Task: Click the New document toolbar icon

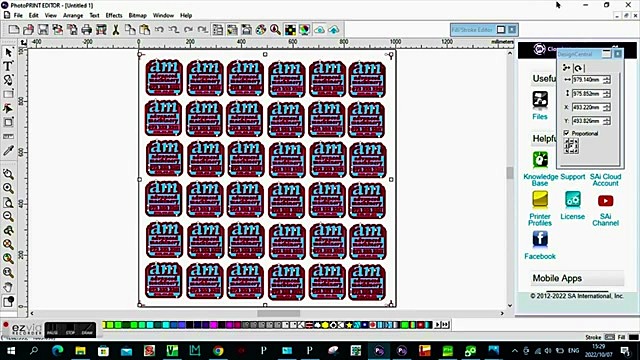Action: click(x=14, y=30)
